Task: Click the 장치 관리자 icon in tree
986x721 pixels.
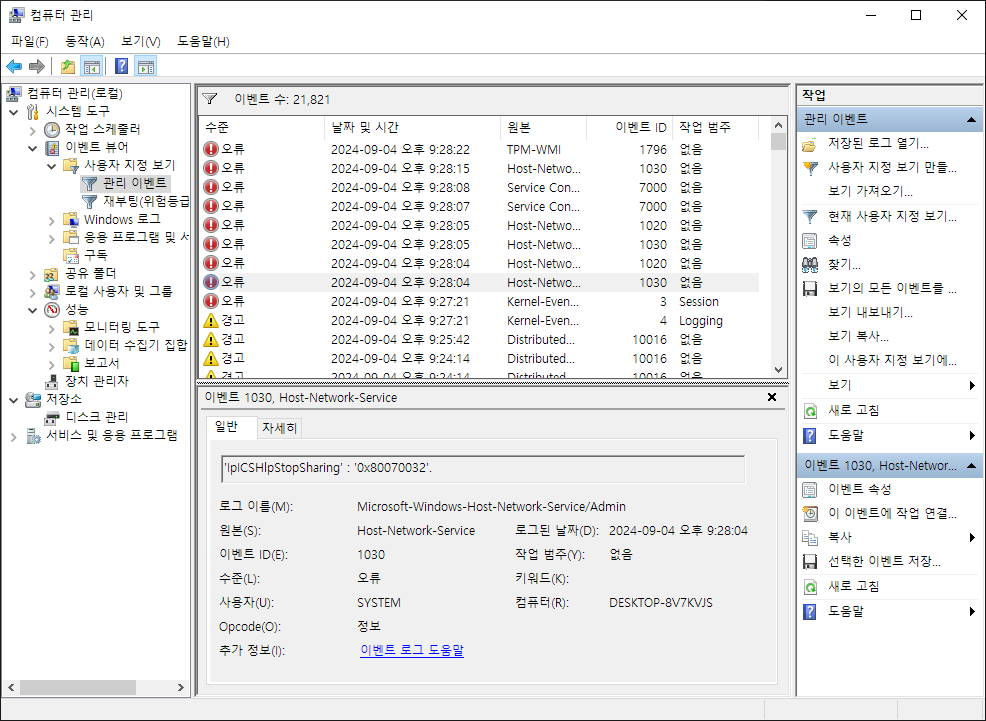Action: pos(52,382)
